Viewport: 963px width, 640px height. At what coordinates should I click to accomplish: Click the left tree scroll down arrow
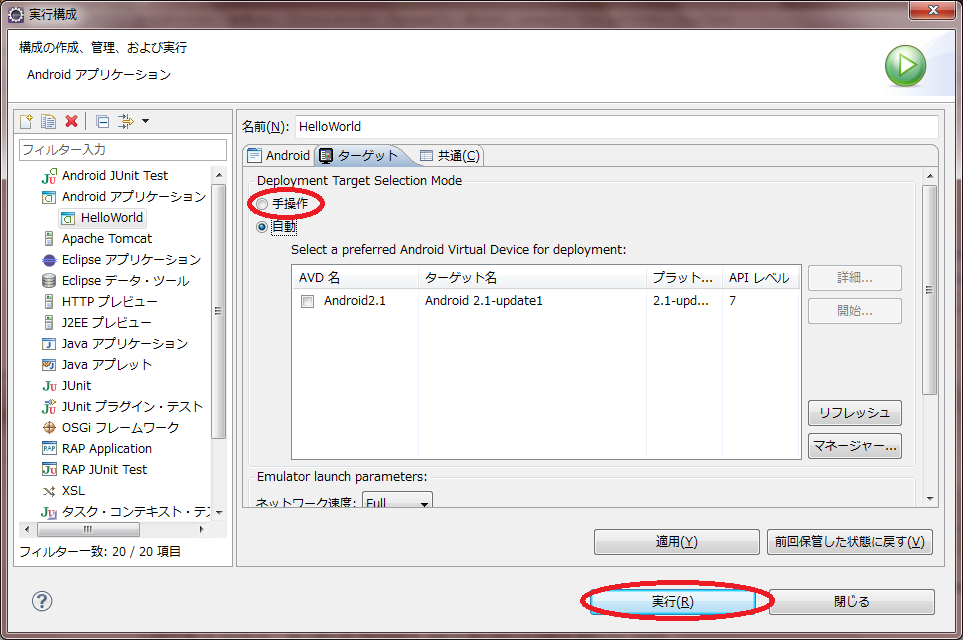(219, 512)
